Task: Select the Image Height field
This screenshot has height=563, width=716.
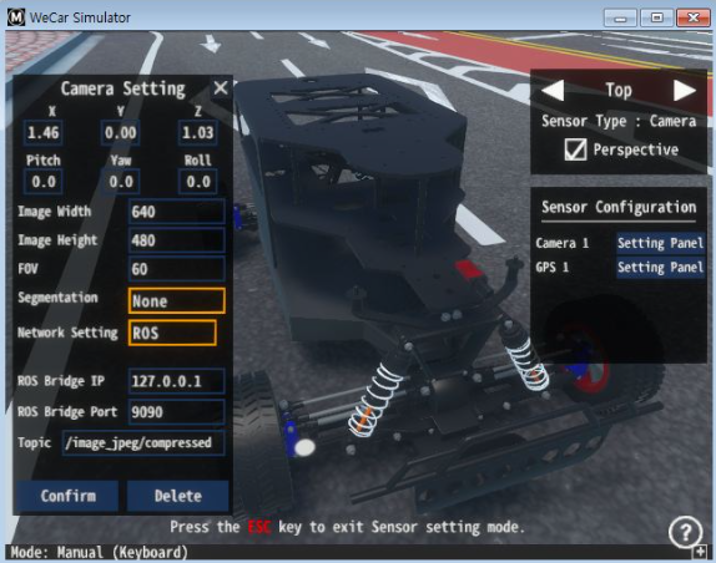Action: [177, 240]
